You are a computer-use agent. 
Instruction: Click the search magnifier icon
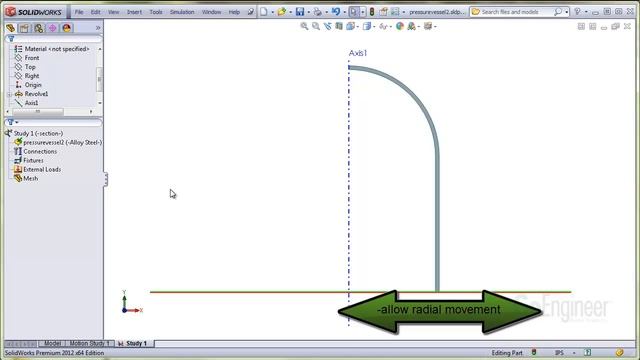click(x=558, y=12)
